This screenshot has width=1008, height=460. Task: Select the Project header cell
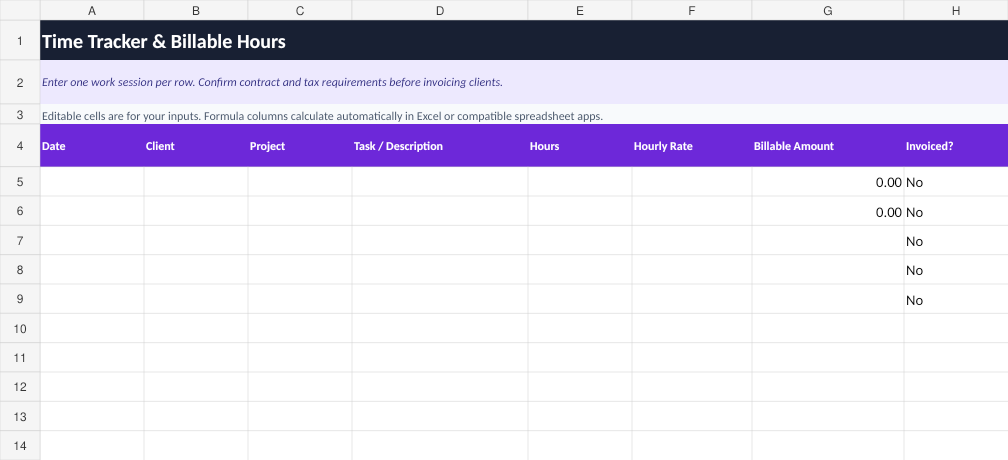pos(300,146)
